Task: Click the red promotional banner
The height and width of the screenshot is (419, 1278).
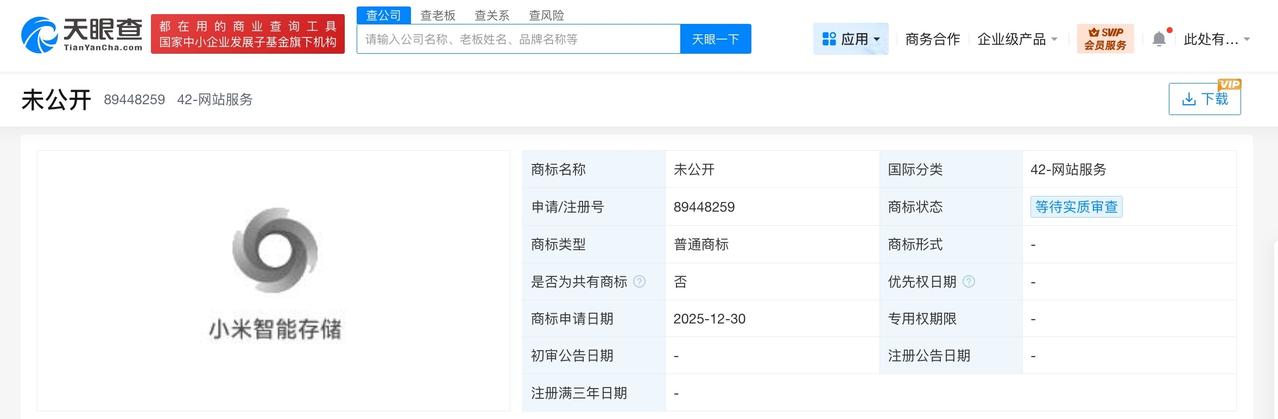Action: click(248, 34)
